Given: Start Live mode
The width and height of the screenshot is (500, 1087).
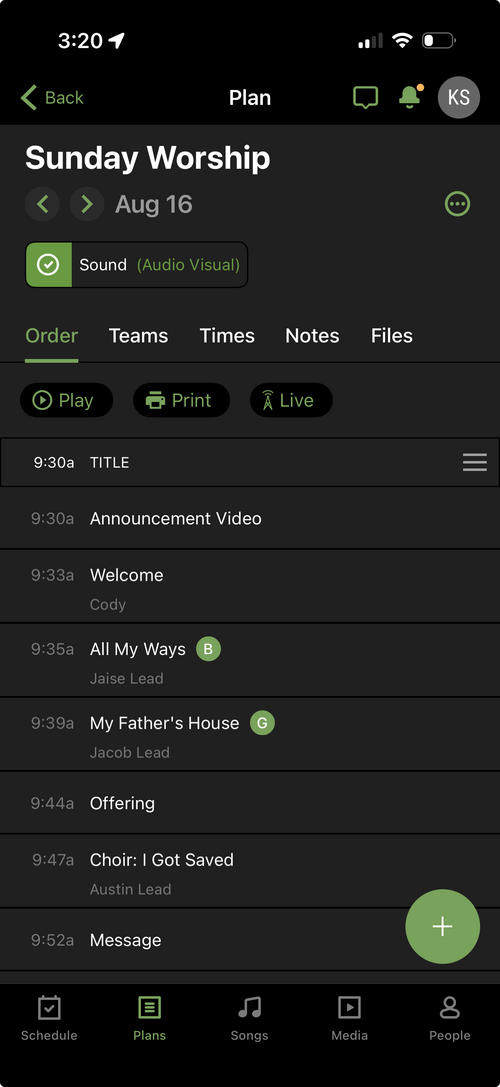Looking at the screenshot, I should pyautogui.click(x=291, y=400).
